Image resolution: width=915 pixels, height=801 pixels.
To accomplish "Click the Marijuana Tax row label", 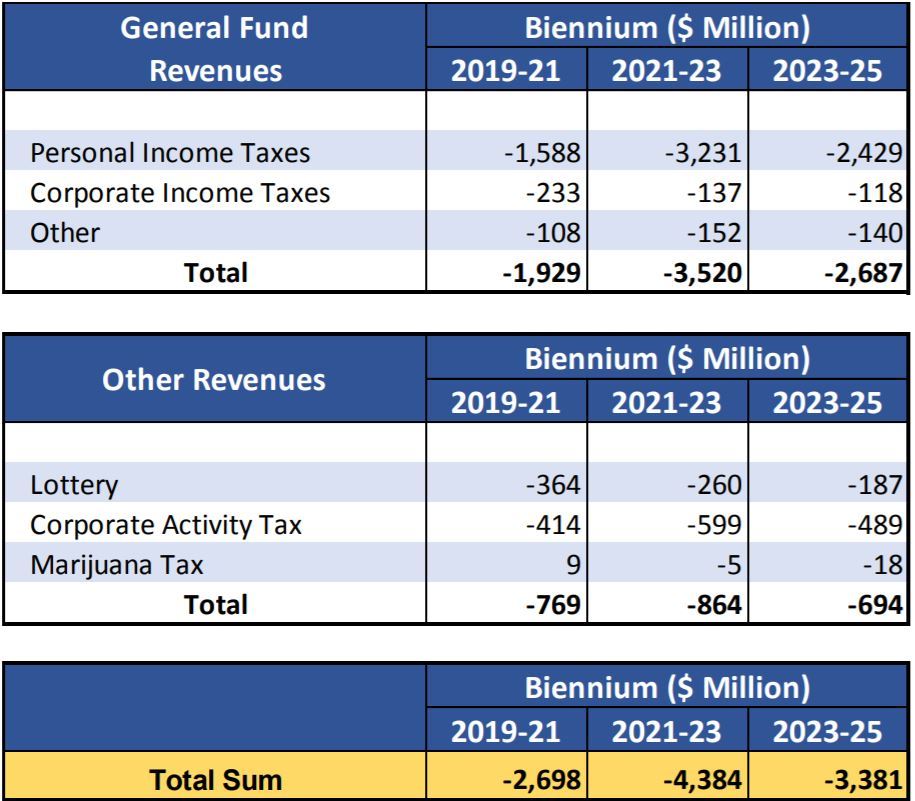I will click(118, 564).
